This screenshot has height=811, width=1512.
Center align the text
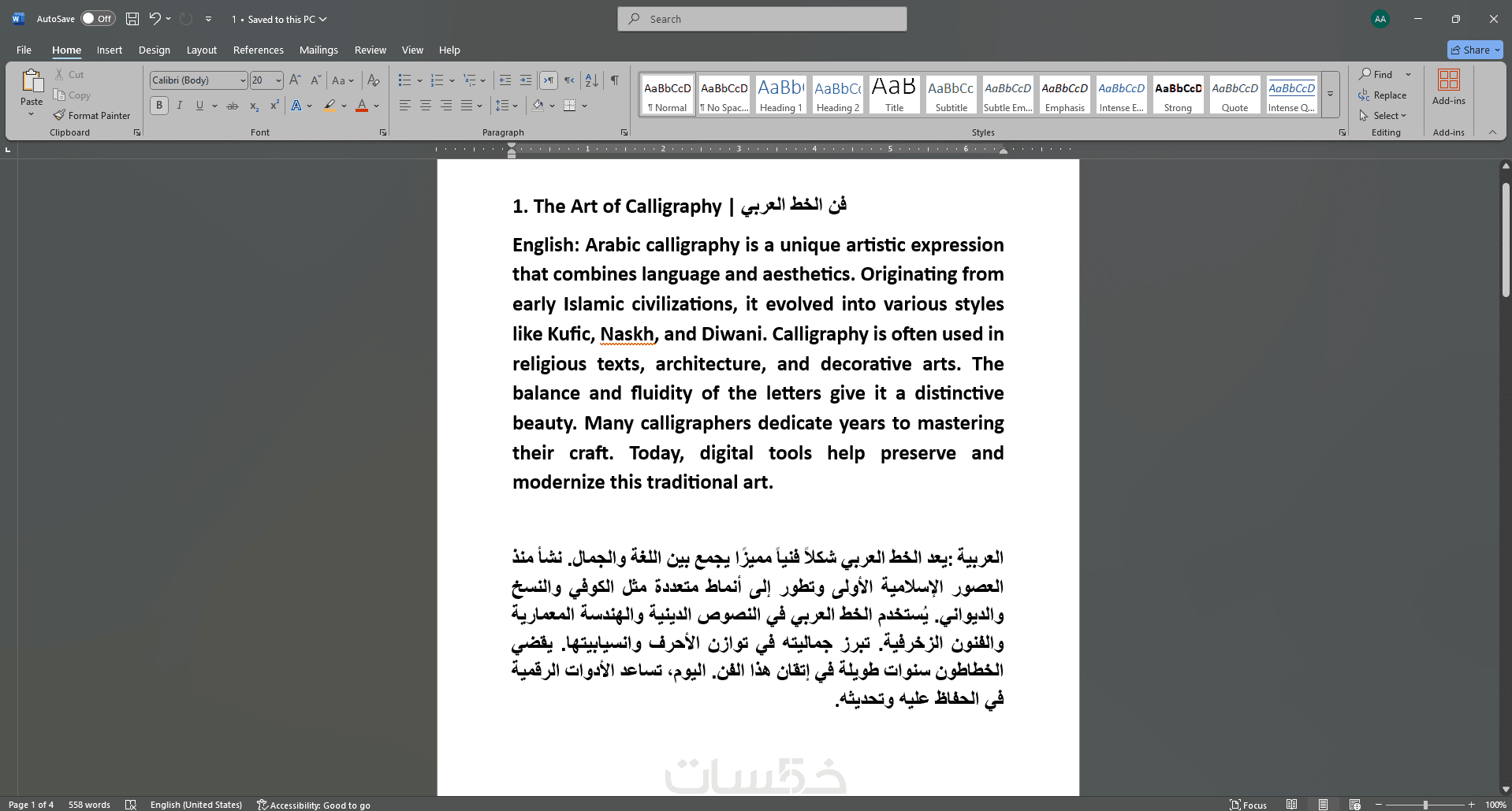[425, 106]
